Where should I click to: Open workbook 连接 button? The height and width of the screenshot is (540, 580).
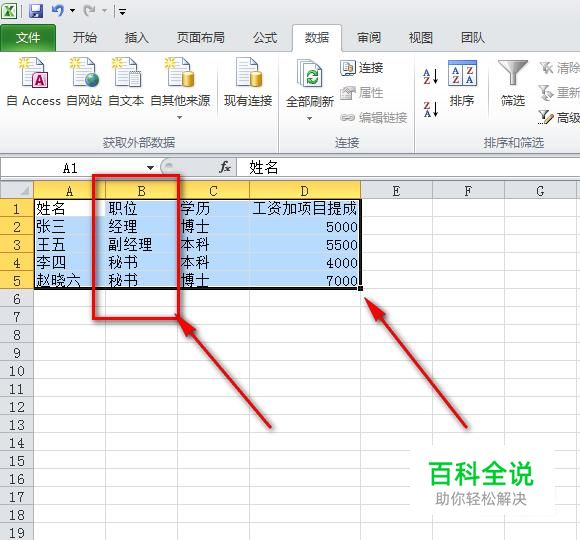click(361, 68)
